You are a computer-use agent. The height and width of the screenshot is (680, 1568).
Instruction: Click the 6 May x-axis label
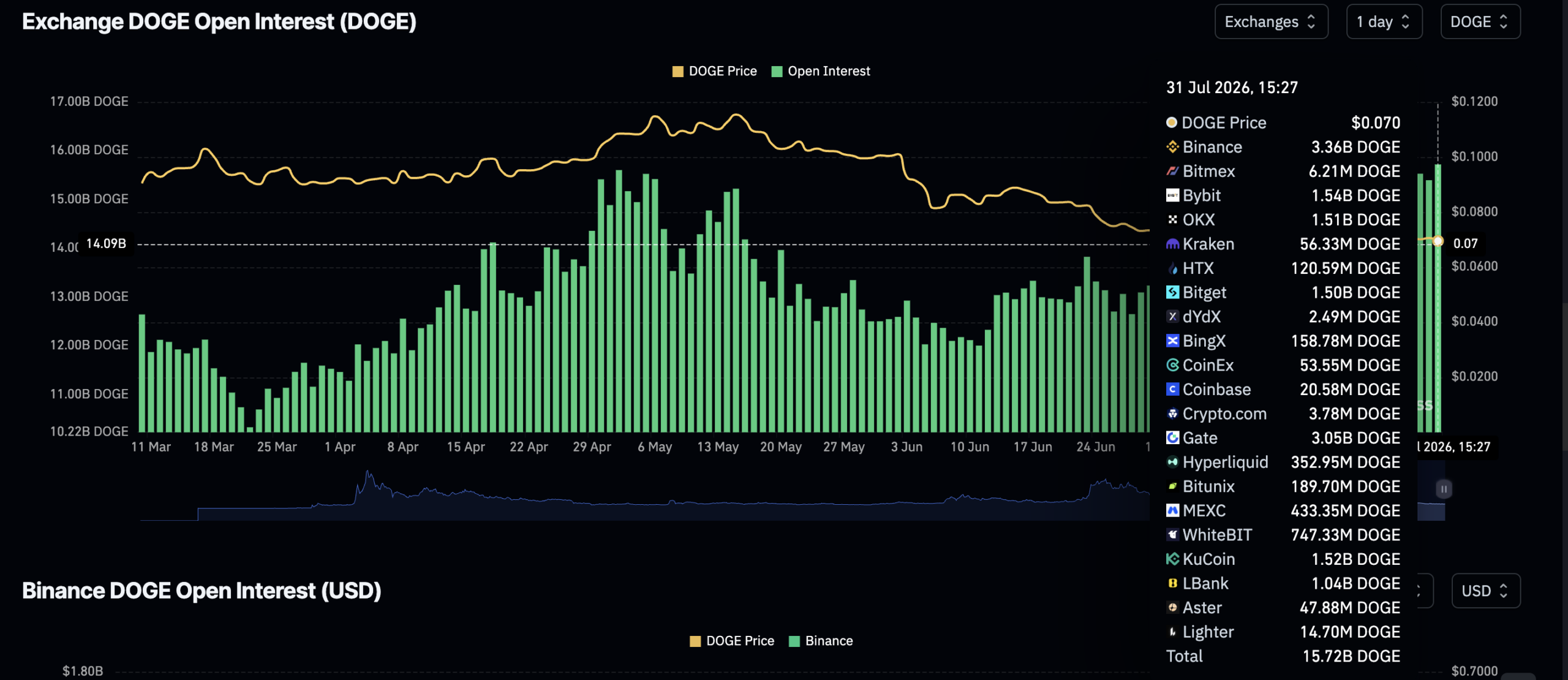655,447
